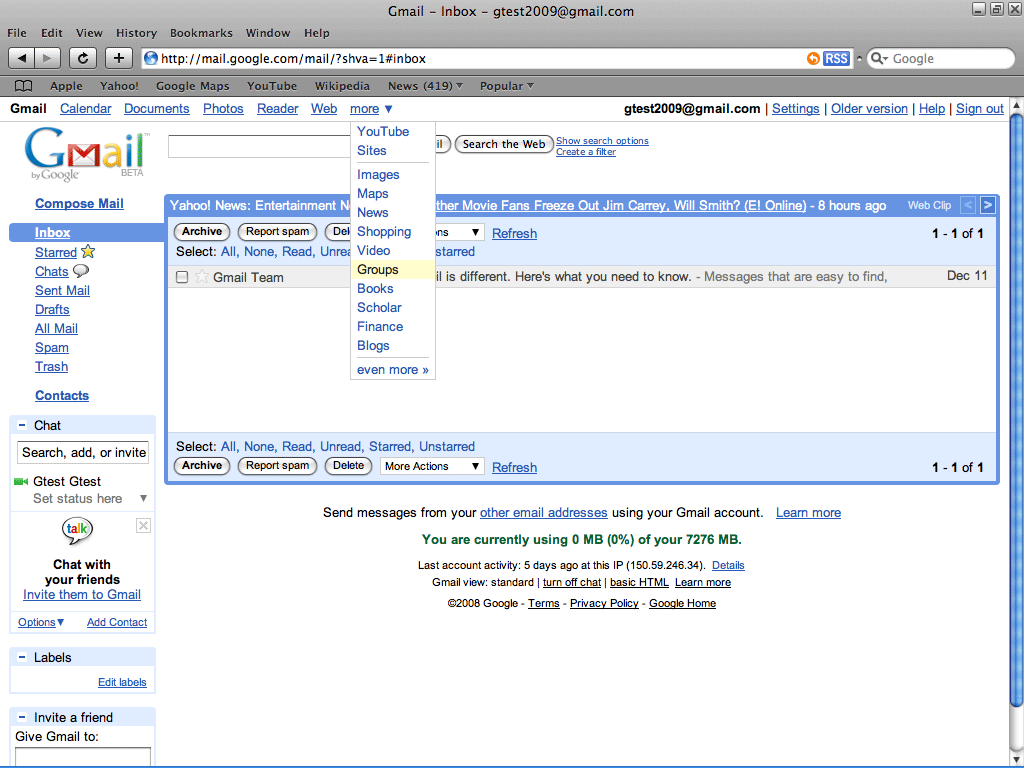Open the Trash folder
This screenshot has width=1024, height=768.
(x=52, y=366)
